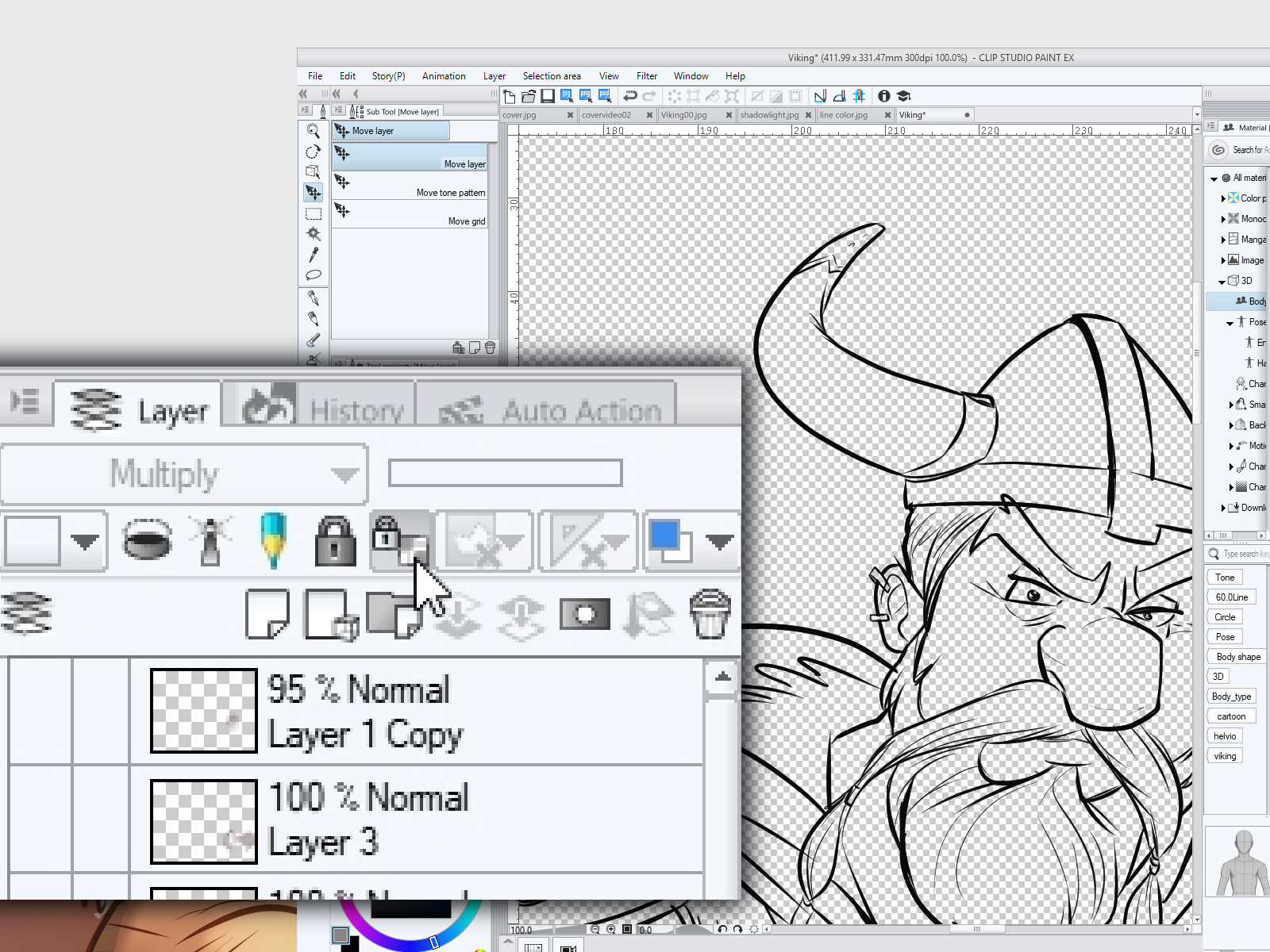Select the Auto select magic wand tool
The height and width of the screenshot is (952, 1270).
(313, 234)
